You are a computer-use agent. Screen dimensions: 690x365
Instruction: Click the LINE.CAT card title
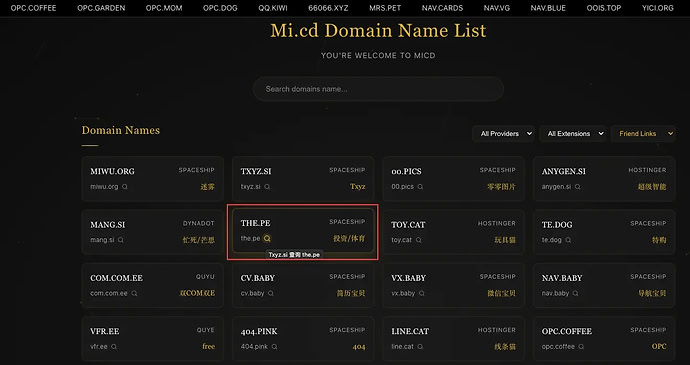[x=410, y=331]
